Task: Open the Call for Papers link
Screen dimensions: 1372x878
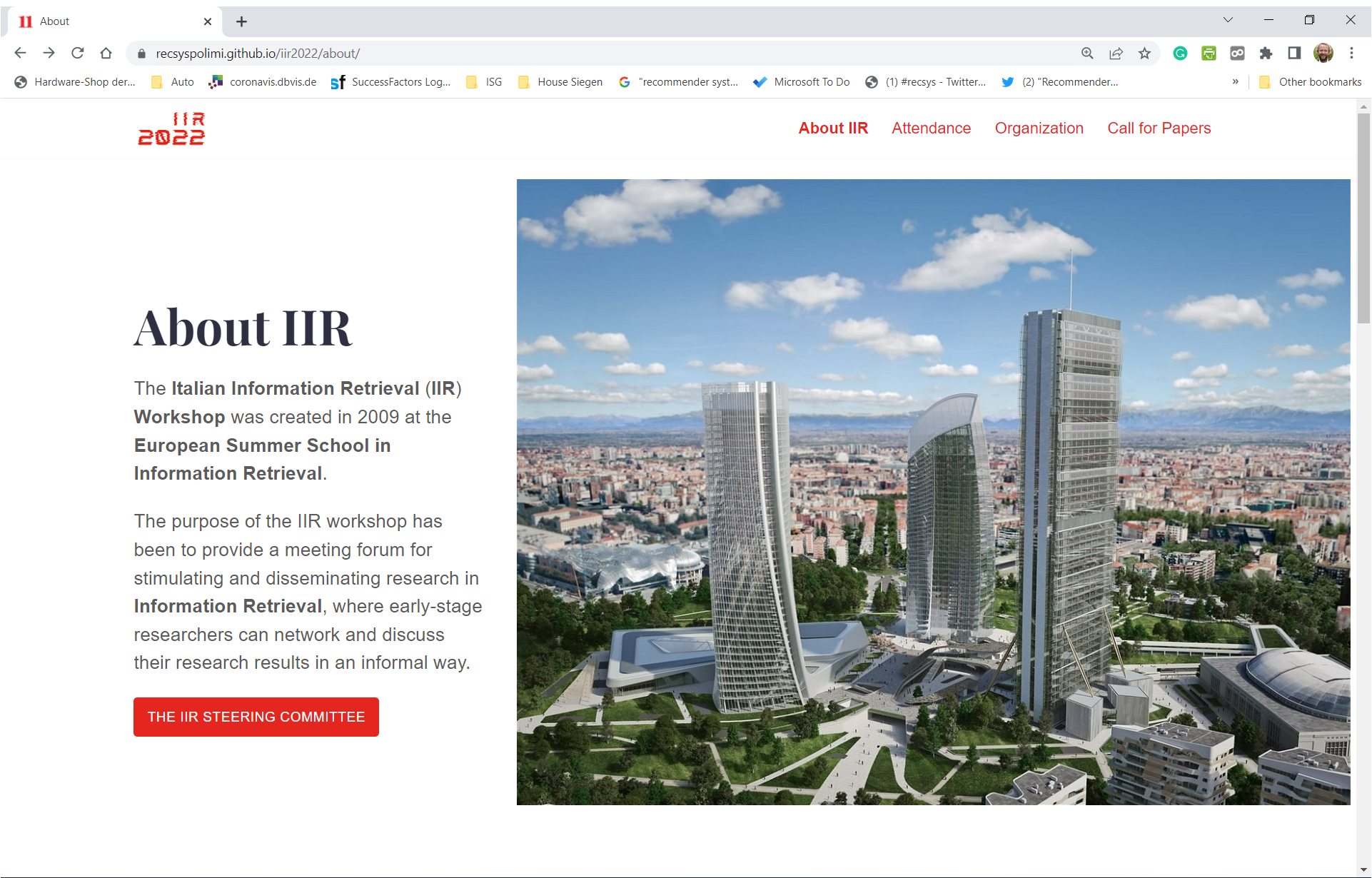Action: [1158, 128]
